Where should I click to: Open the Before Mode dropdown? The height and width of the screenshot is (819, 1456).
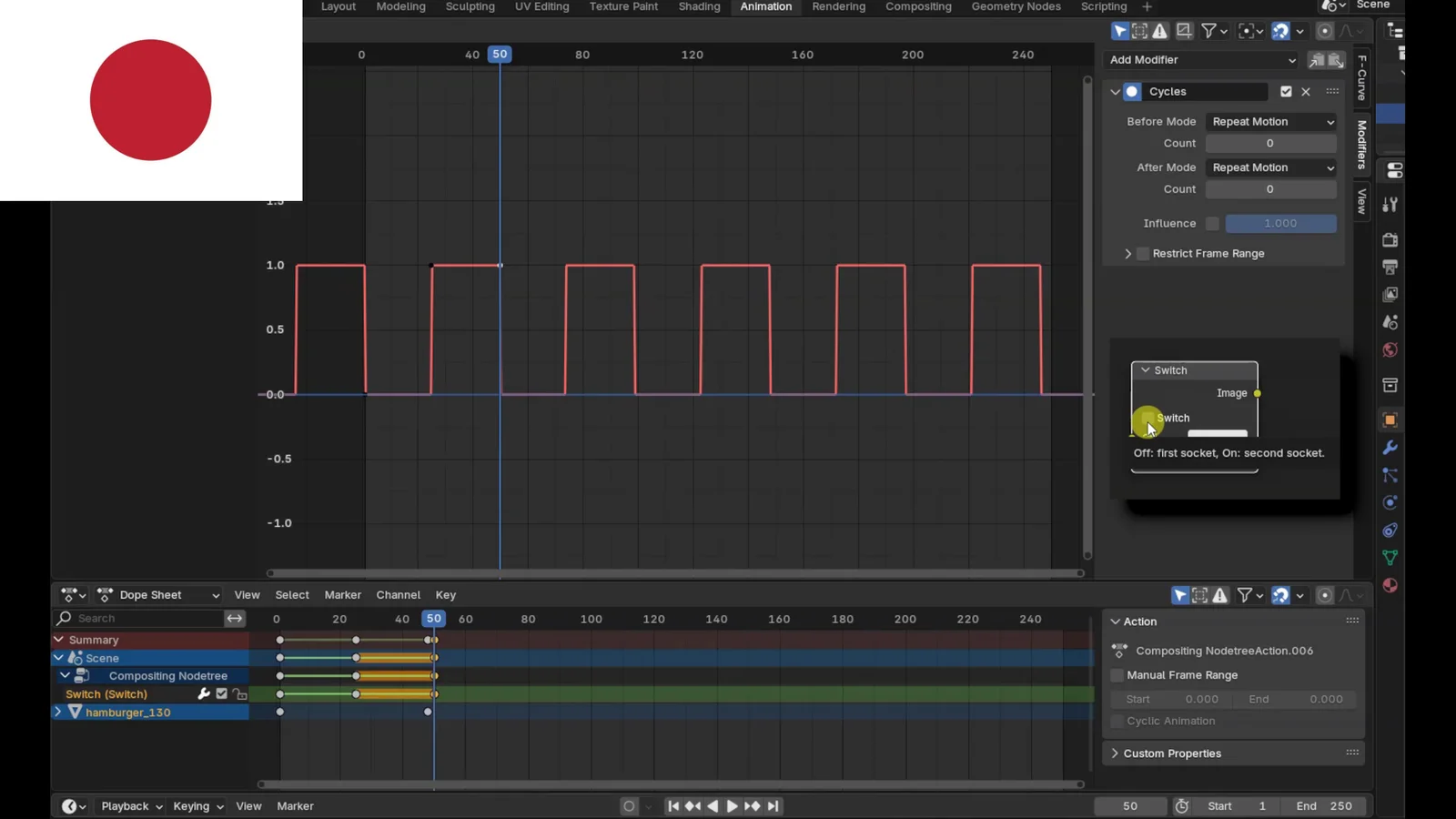(1271, 122)
